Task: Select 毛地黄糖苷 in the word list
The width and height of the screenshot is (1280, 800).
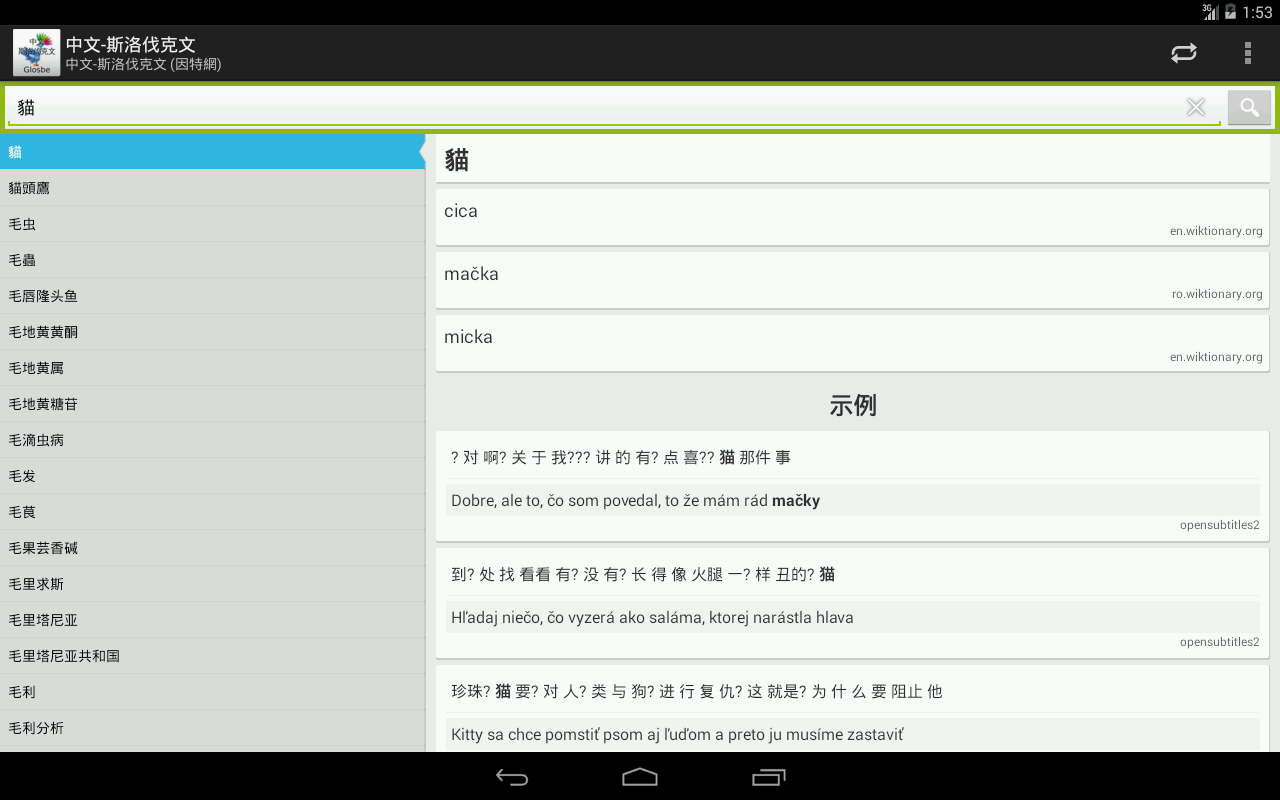Action: pyautogui.click(x=212, y=404)
